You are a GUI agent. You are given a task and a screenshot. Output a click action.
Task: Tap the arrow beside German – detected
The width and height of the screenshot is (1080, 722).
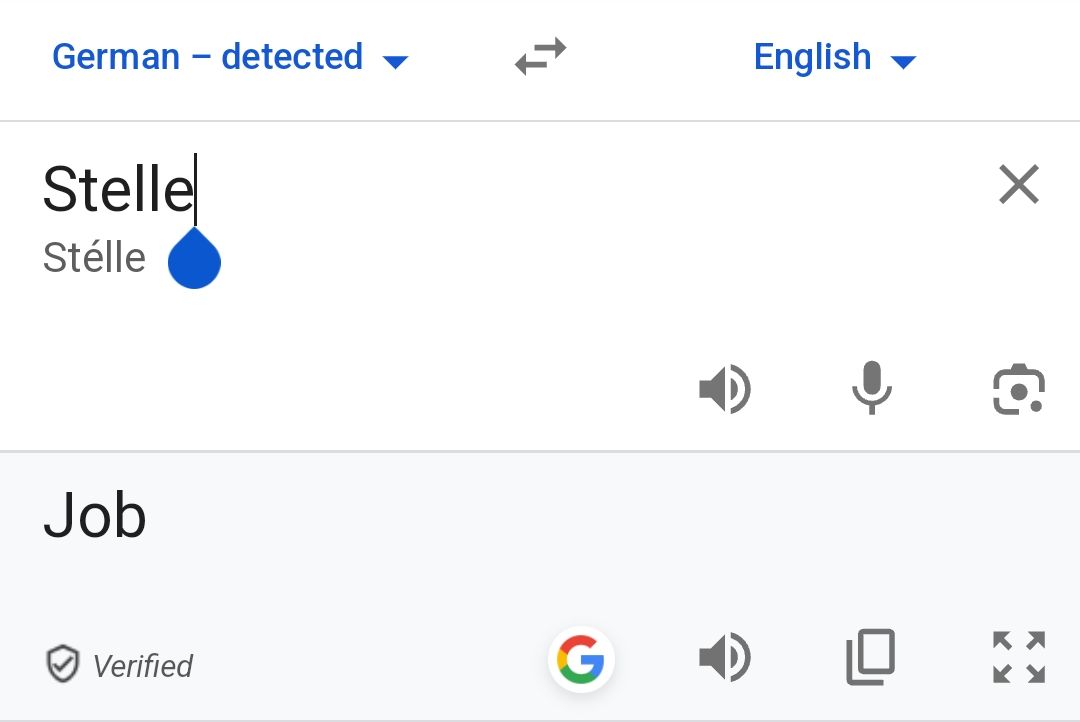(x=396, y=62)
